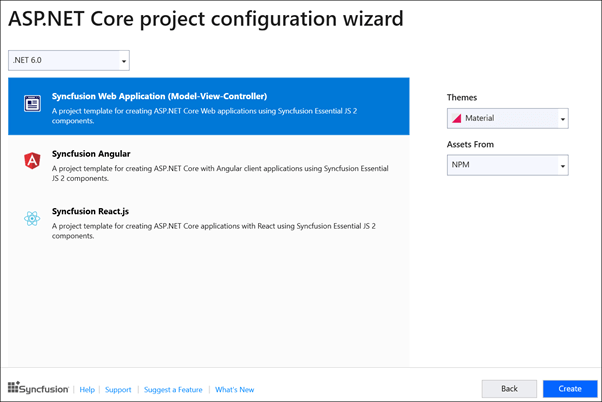Viewport: 602px width, 402px height.
Task: Open the Support link
Action: (x=118, y=389)
